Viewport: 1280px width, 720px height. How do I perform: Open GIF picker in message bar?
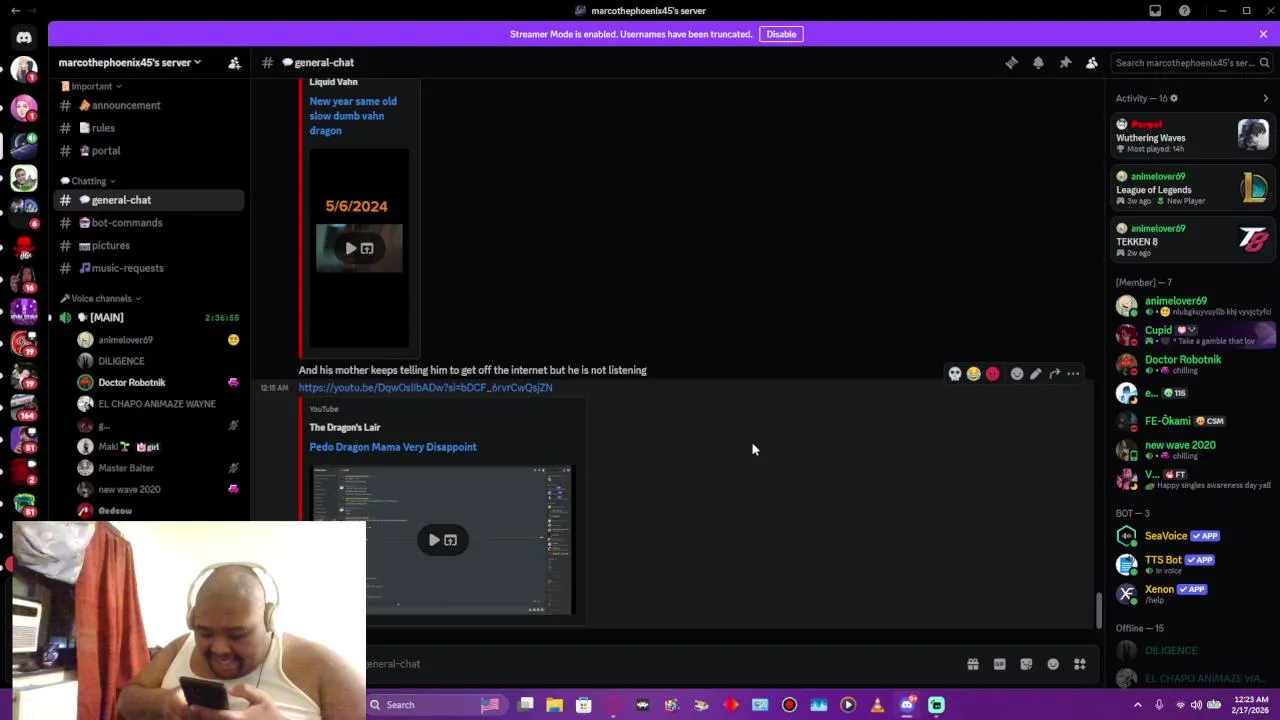(x=999, y=664)
